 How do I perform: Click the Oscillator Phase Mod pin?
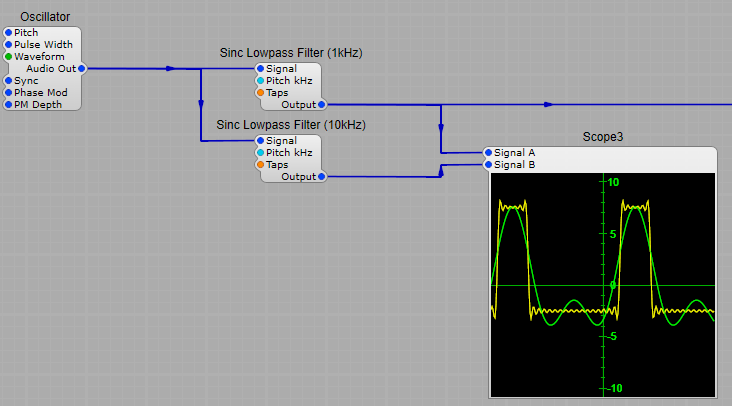point(9,93)
